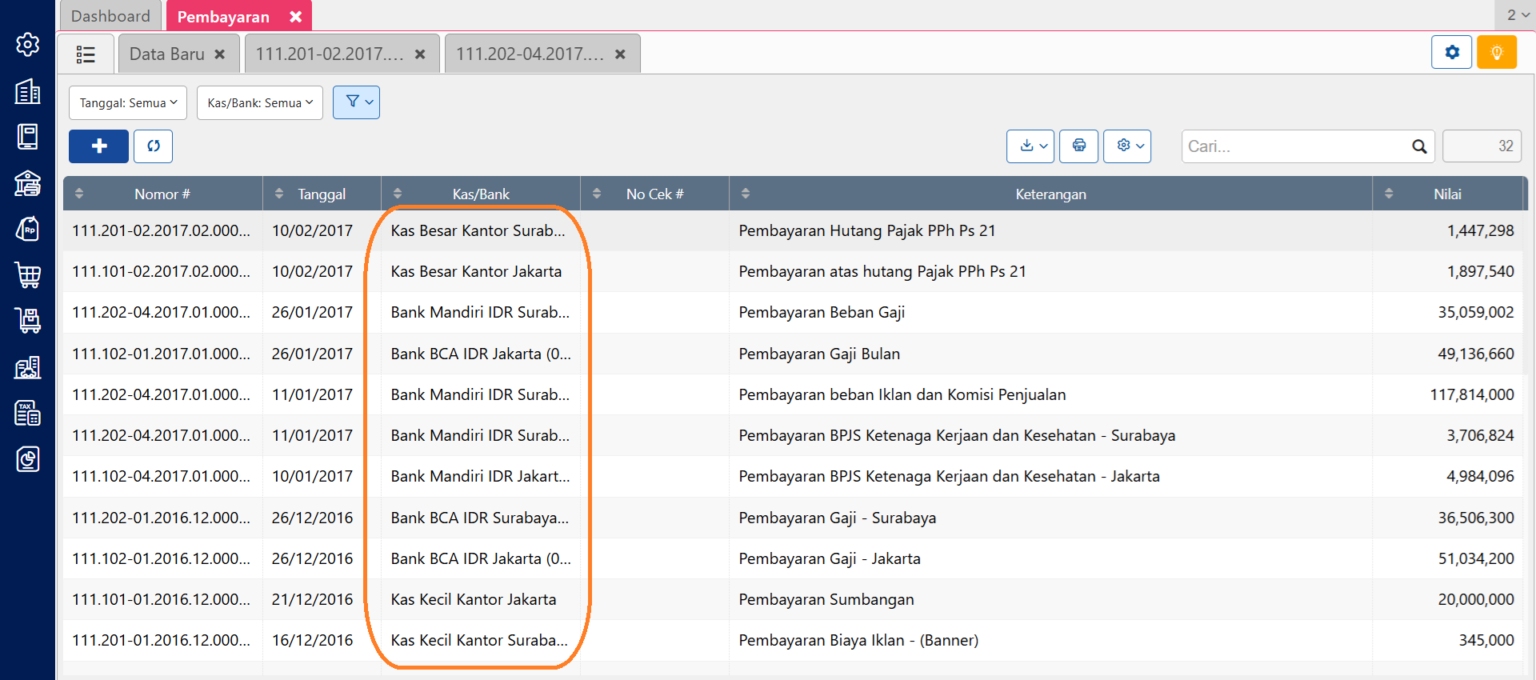Click the yellow lightbulb help icon
This screenshot has height=680, width=1536.
coord(1496,50)
